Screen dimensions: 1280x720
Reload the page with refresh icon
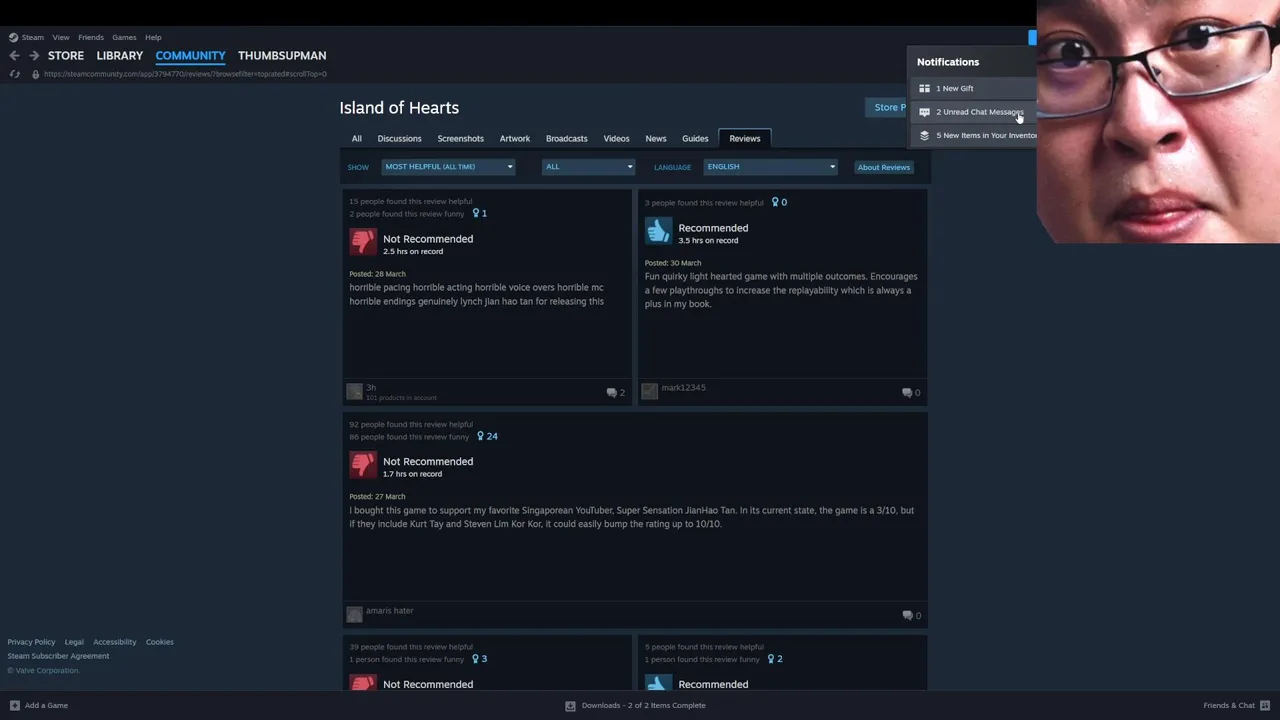[x=14, y=74]
